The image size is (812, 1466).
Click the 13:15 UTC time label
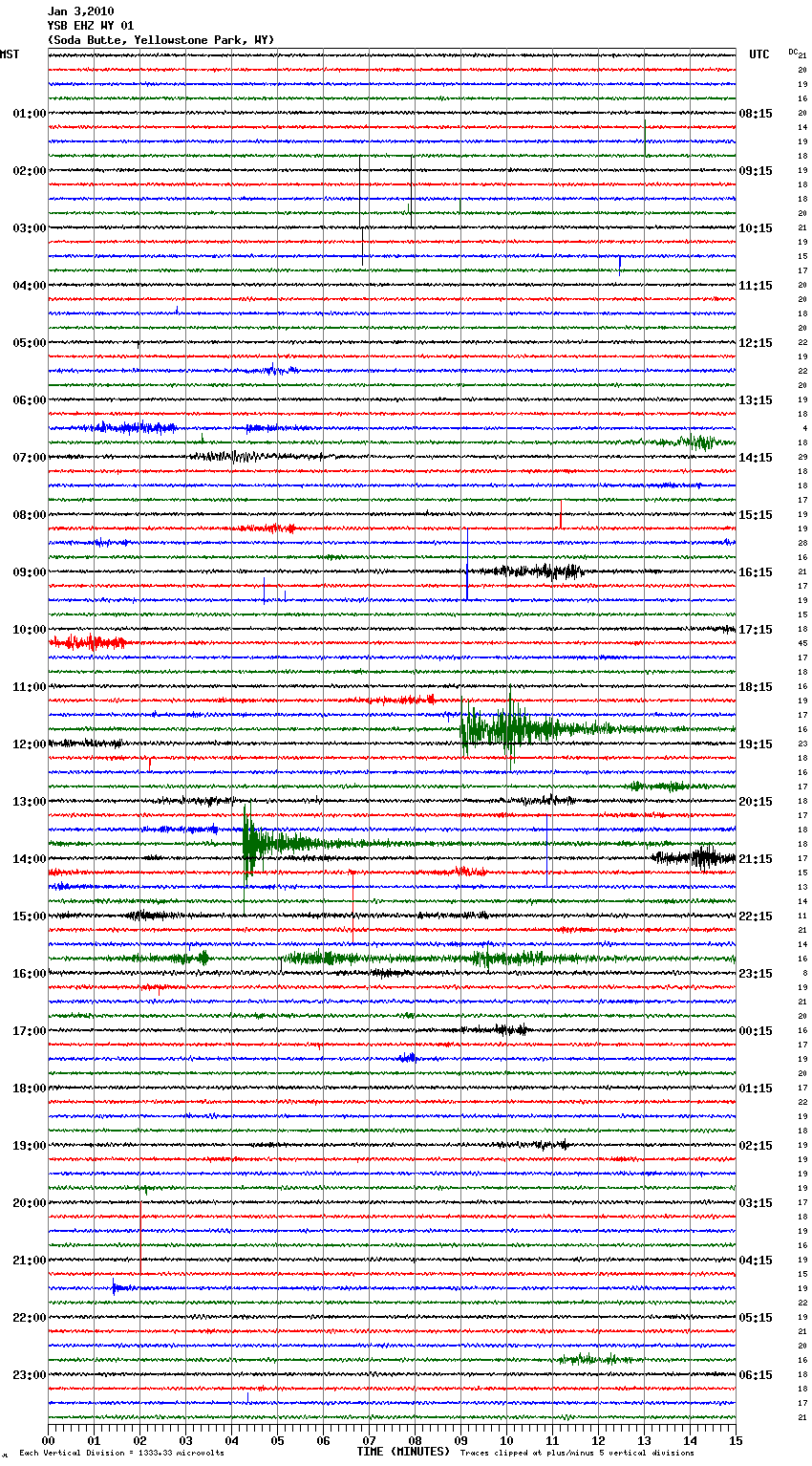point(756,400)
